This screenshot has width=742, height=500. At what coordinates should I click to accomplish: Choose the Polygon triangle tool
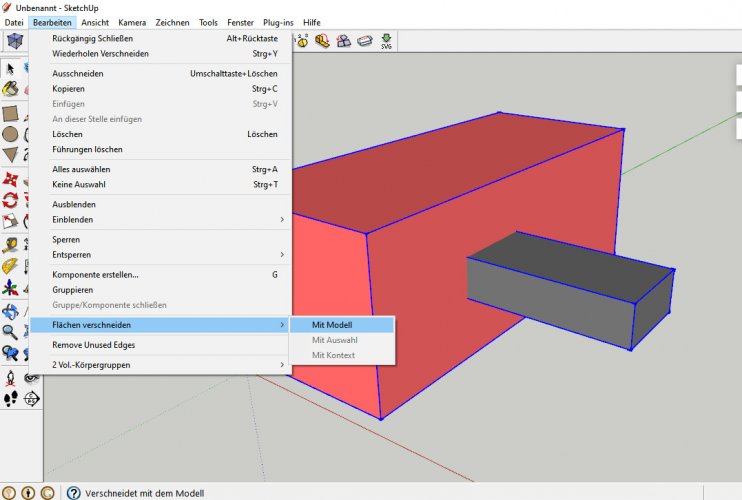point(10,154)
